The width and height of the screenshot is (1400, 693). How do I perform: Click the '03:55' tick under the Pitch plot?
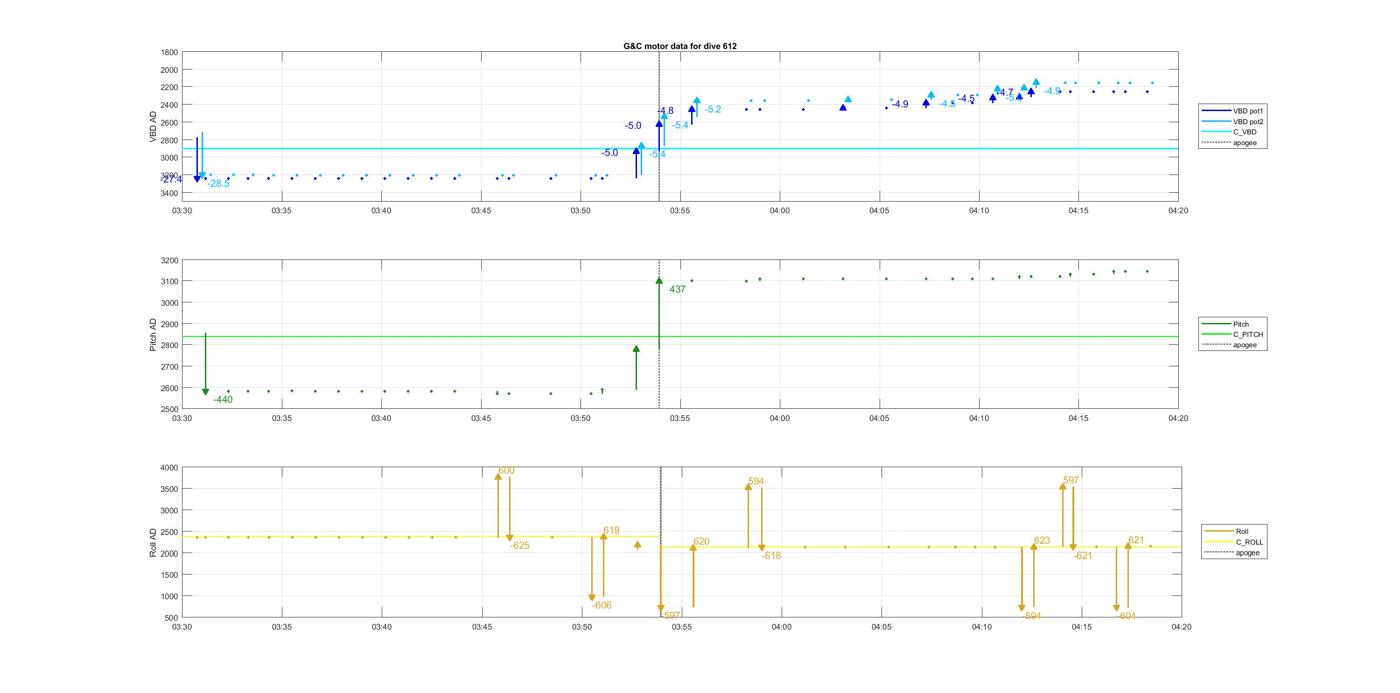680,419
